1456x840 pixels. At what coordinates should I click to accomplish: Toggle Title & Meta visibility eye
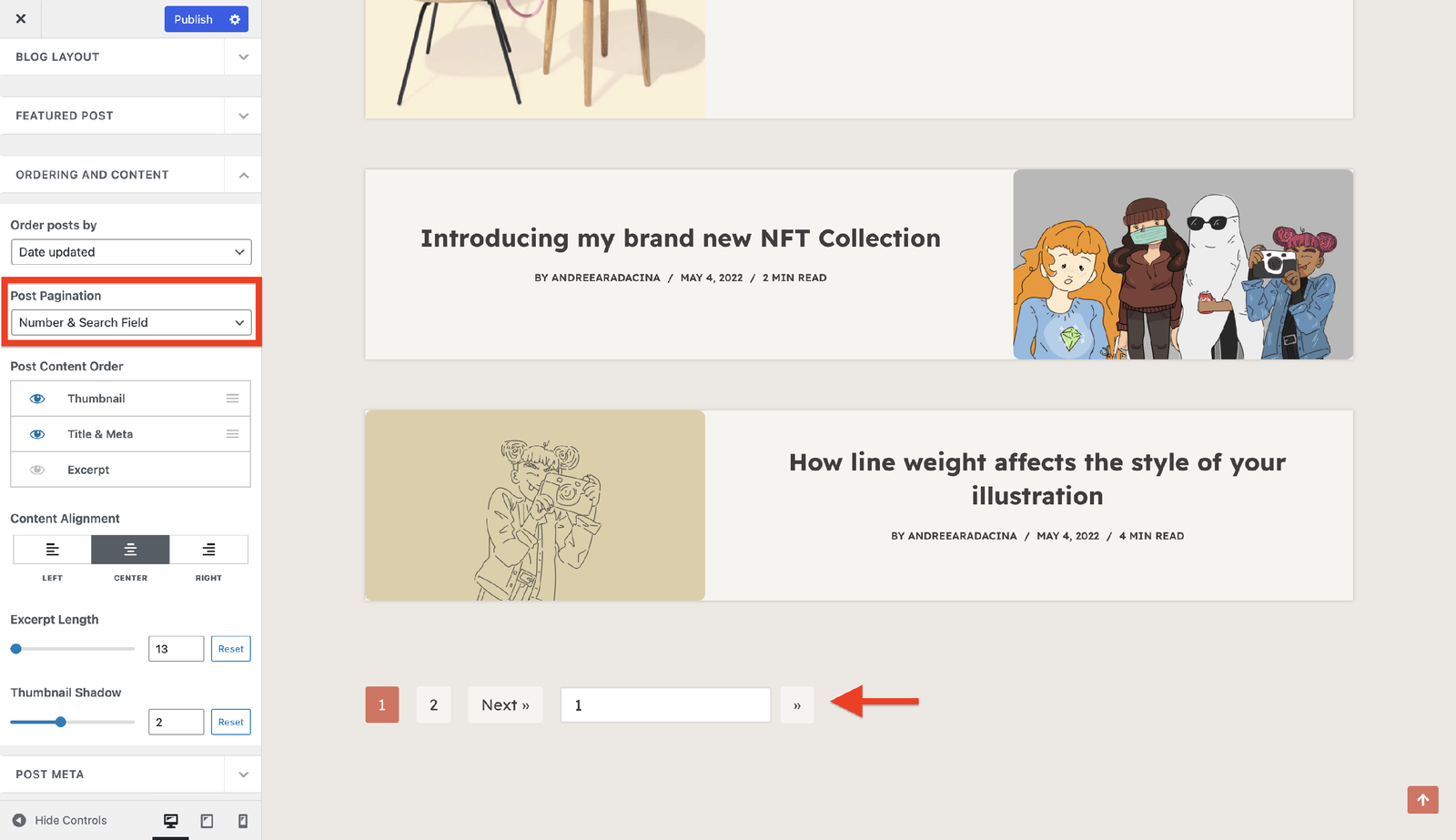[37, 434]
